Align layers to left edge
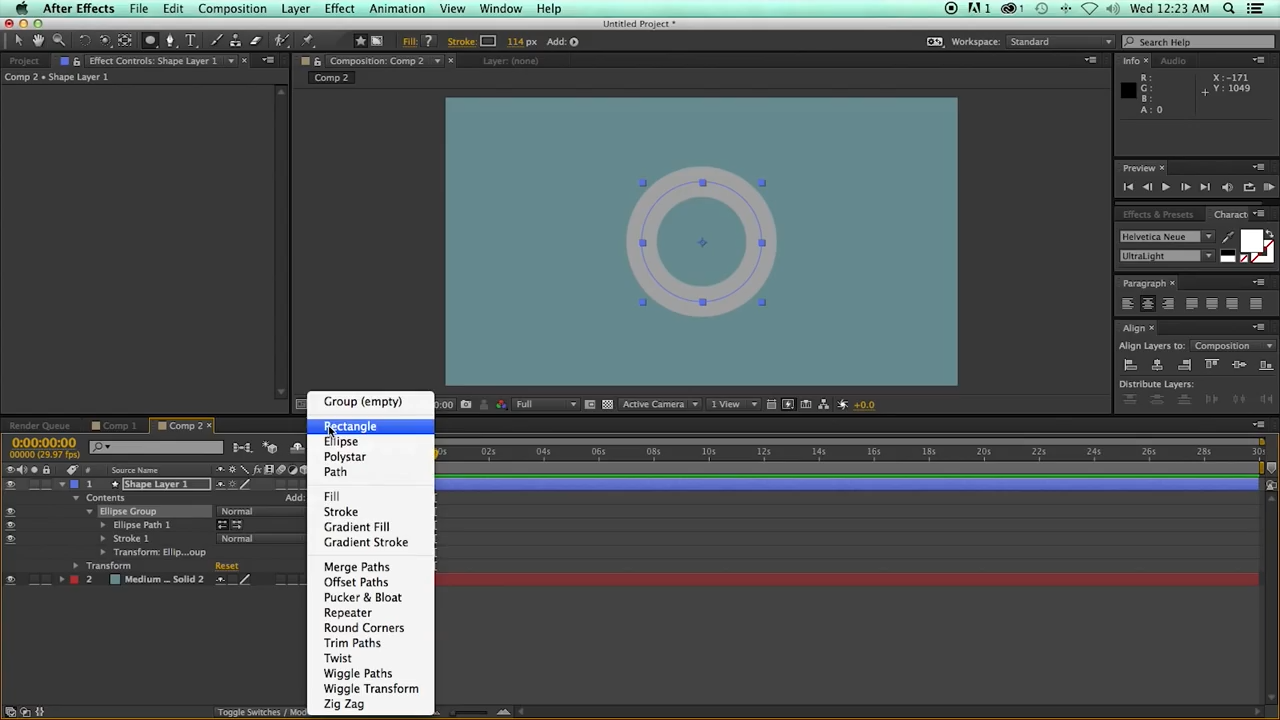This screenshot has height=720, width=1280. click(x=1130, y=365)
